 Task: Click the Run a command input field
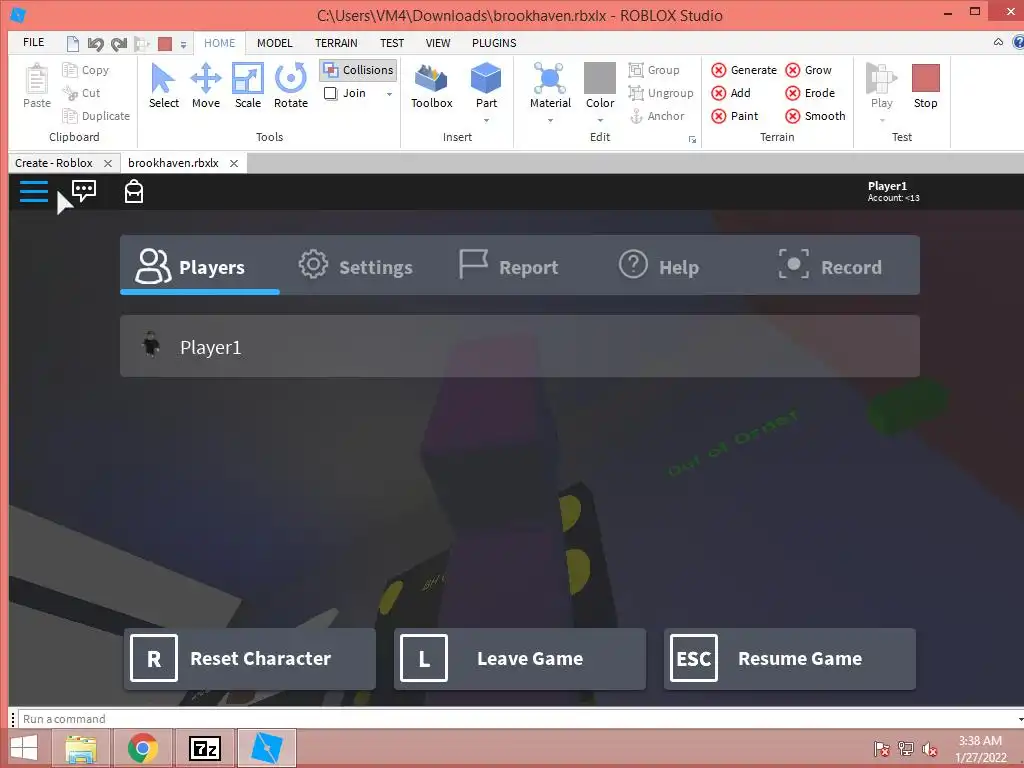point(519,719)
